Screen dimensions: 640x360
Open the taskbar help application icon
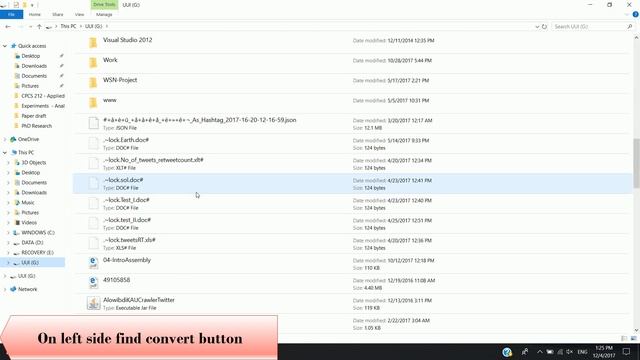click(507, 352)
